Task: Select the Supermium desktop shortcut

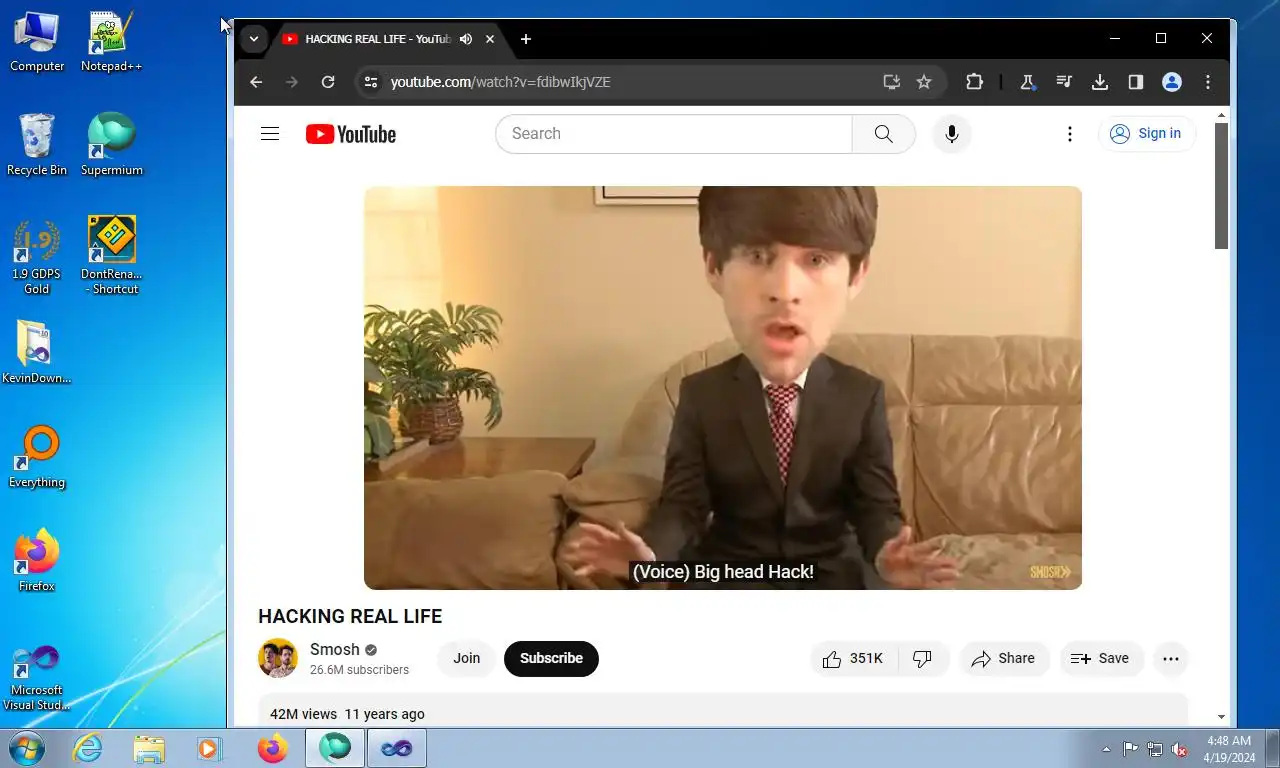Action: pos(111,145)
